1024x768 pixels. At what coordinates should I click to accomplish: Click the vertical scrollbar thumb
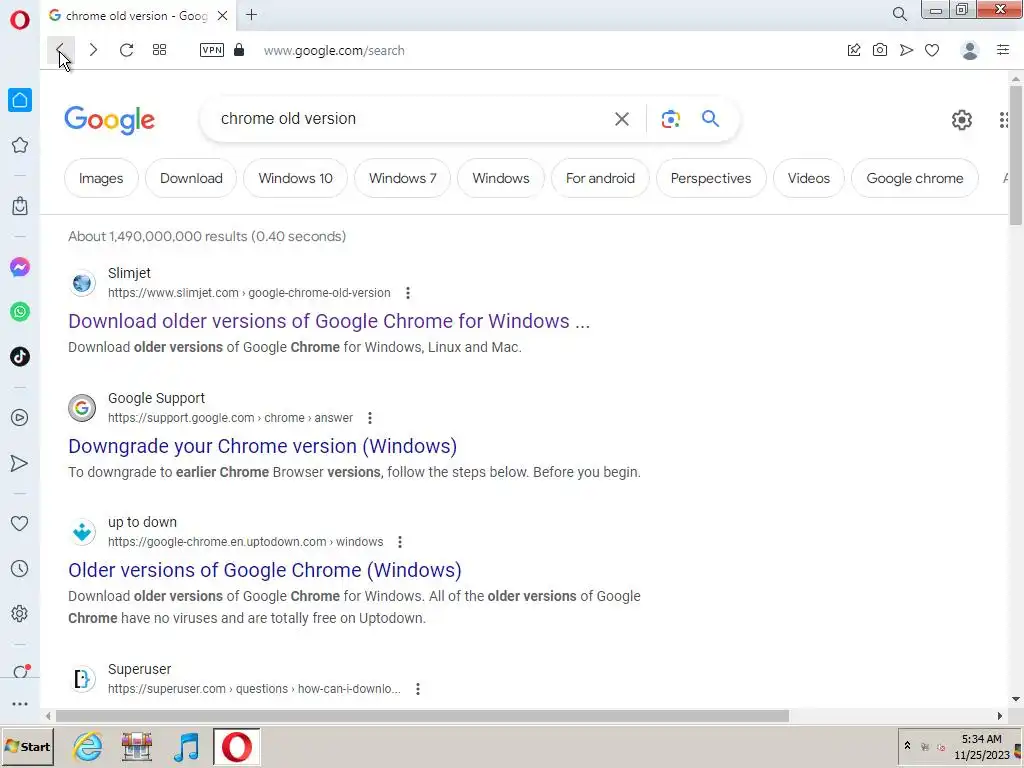pyautogui.click(x=1016, y=155)
